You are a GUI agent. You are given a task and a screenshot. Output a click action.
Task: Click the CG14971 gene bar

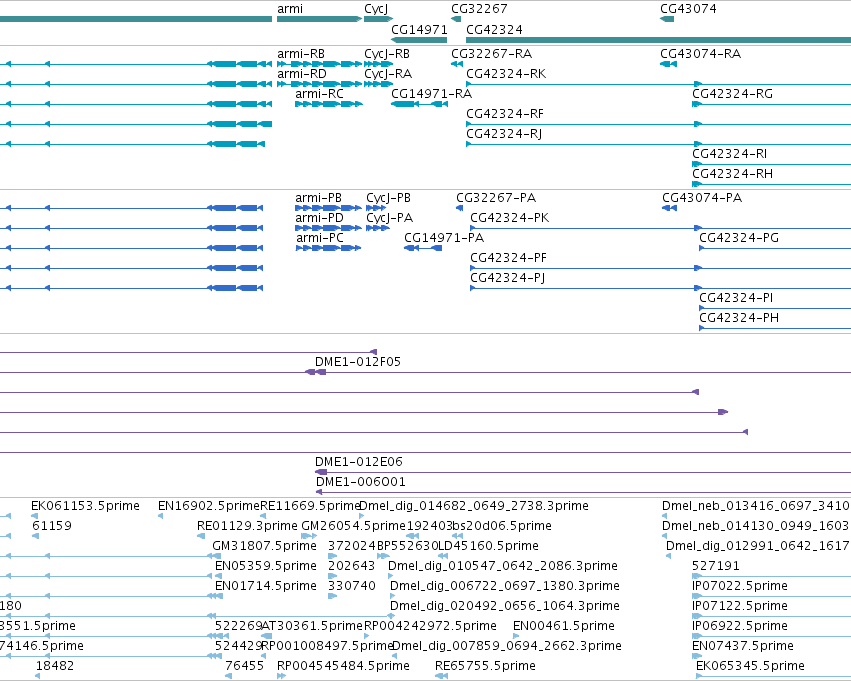tap(419, 40)
